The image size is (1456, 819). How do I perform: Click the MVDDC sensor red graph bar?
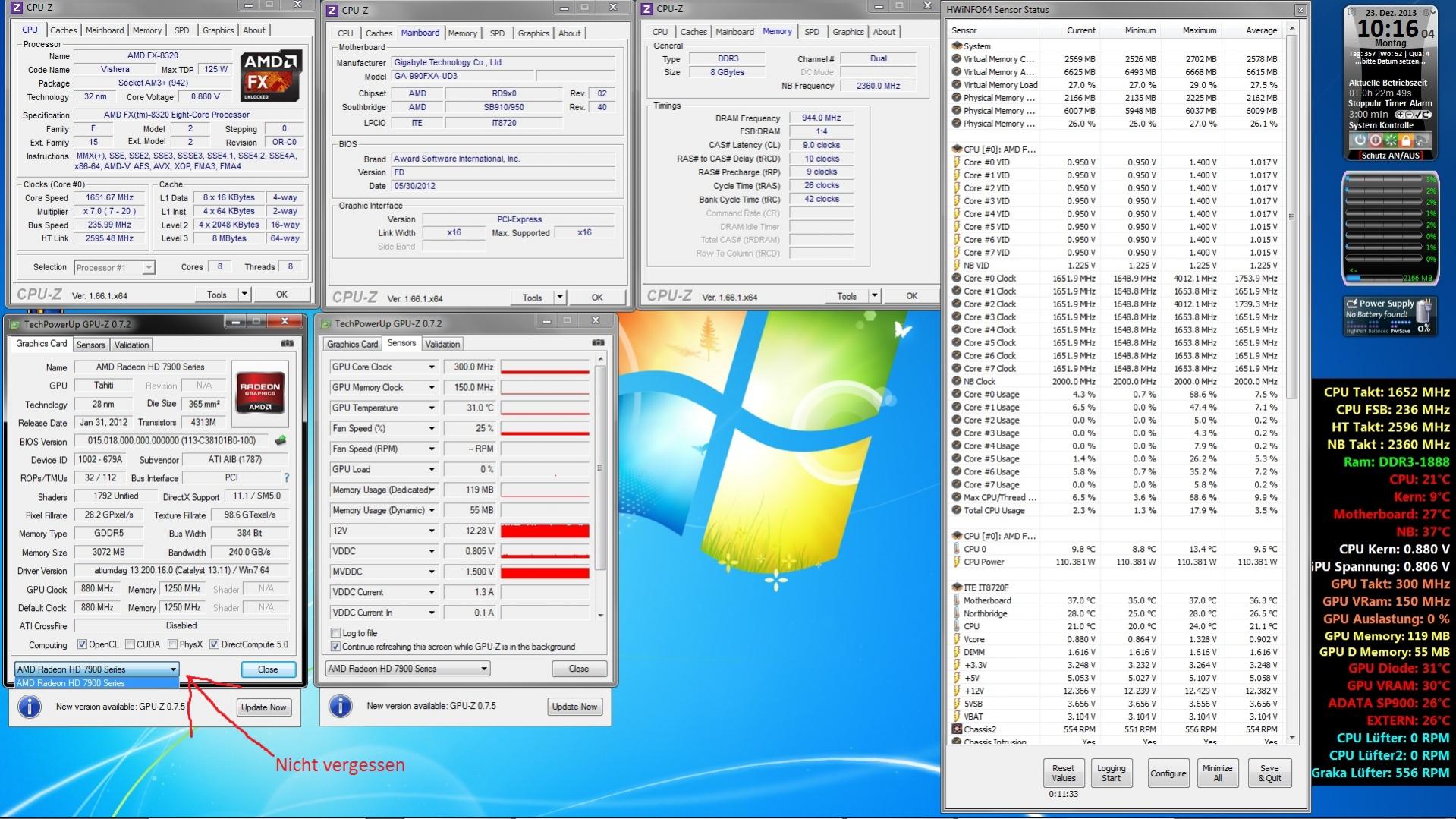point(545,572)
